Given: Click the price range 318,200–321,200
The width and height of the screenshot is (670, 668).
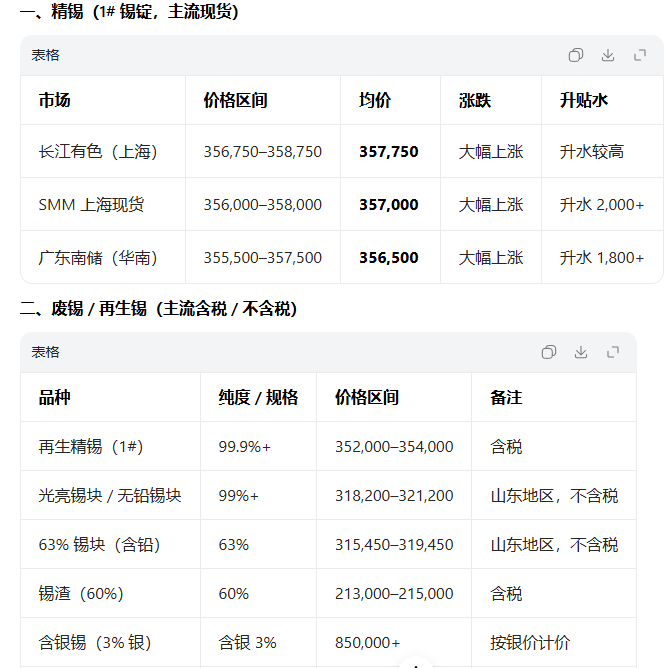Looking at the screenshot, I should tap(394, 496).
